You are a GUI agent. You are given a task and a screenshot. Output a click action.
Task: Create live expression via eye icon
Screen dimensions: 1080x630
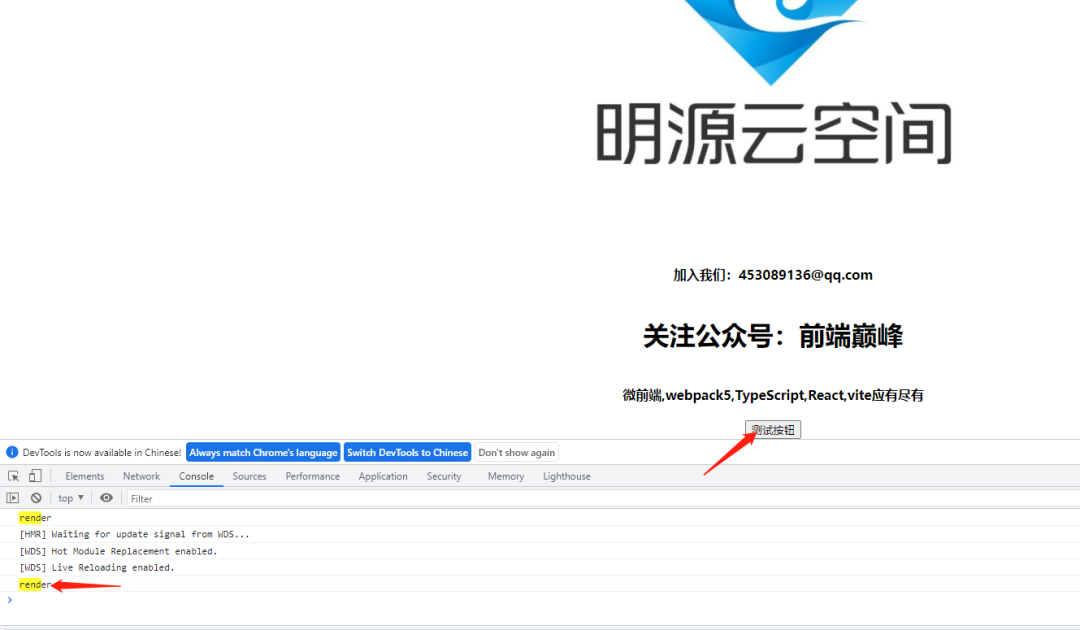[106, 498]
